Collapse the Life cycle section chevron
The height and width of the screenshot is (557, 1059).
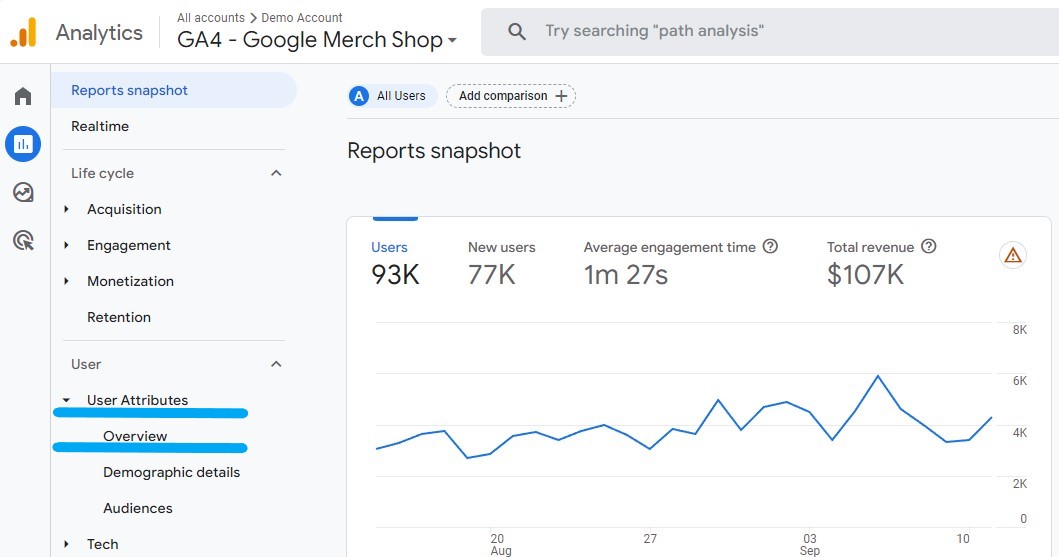pos(276,174)
